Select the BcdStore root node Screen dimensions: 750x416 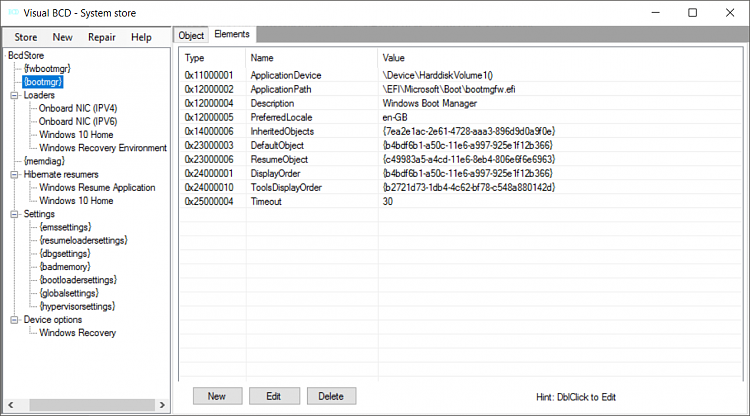(26, 55)
